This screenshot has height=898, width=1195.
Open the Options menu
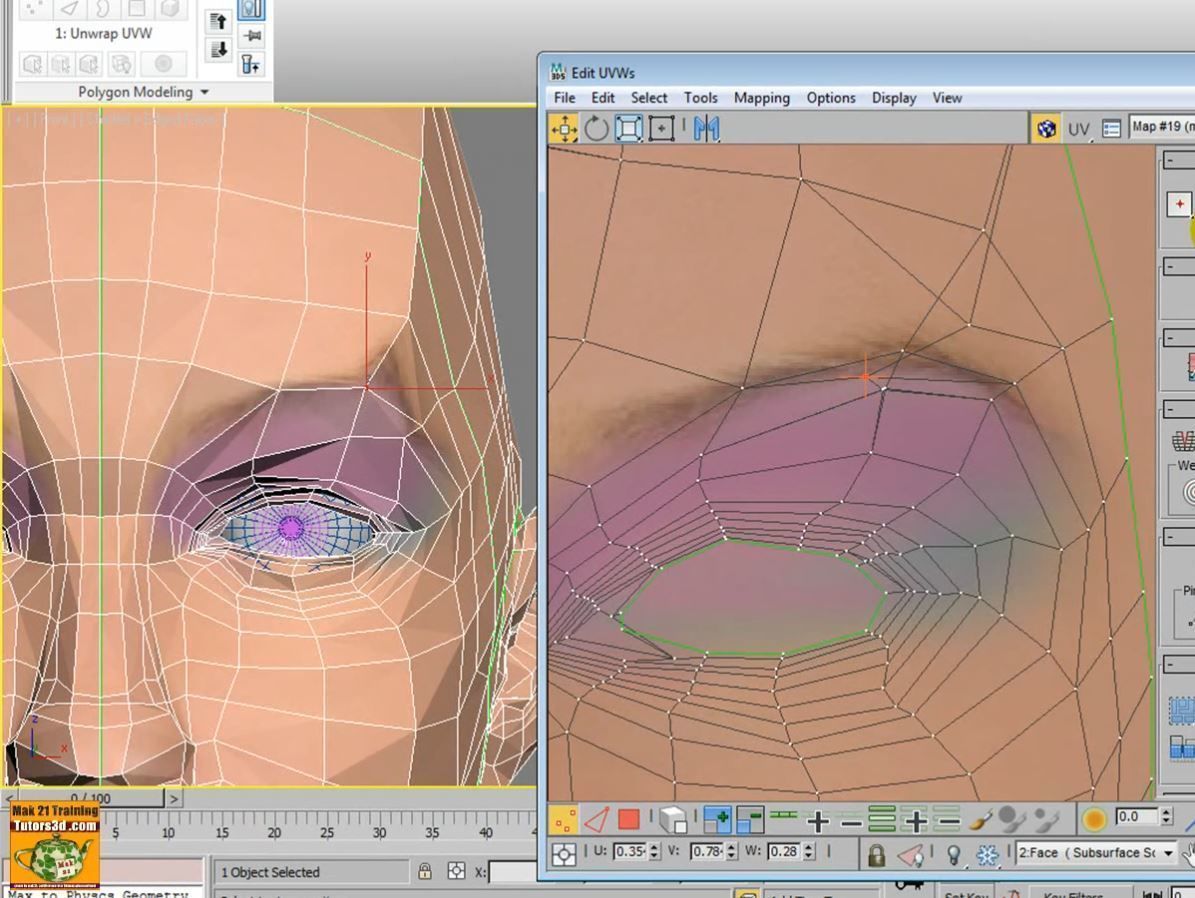click(831, 98)
